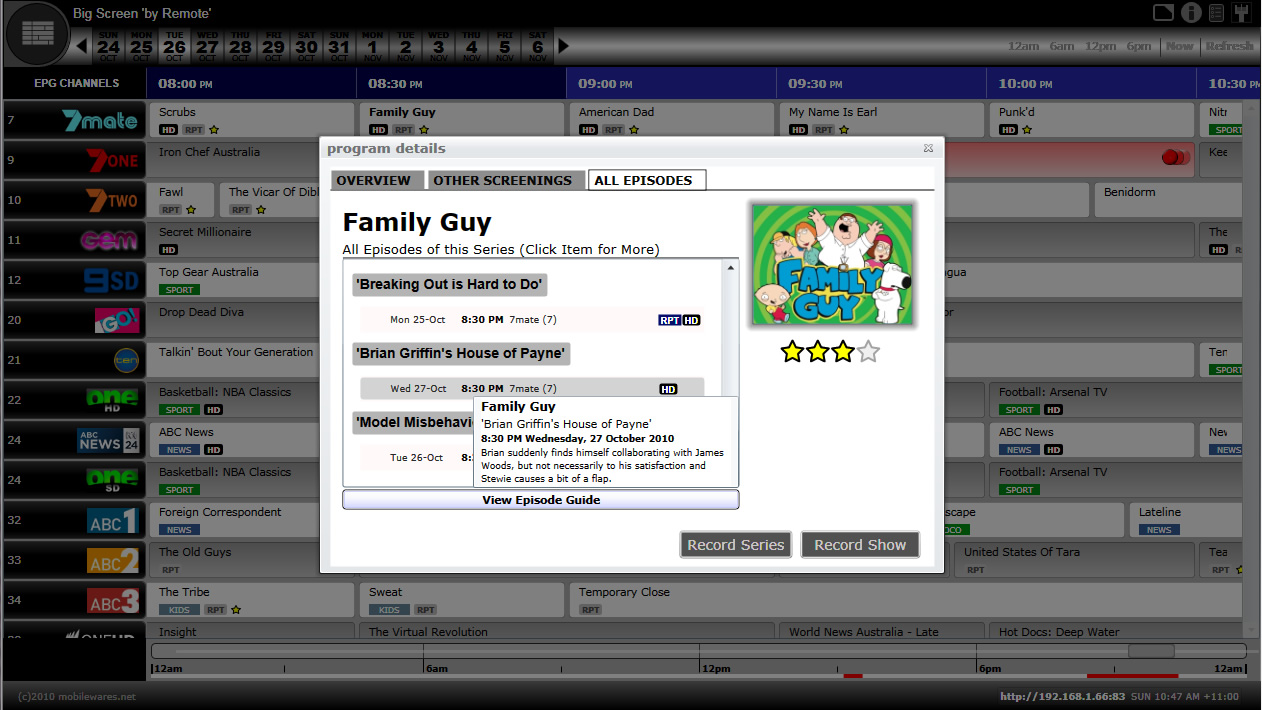This screenshot has width=1262, height=710.
Task: Open The Old Guys on ABC2
Action: click(234, 560)
